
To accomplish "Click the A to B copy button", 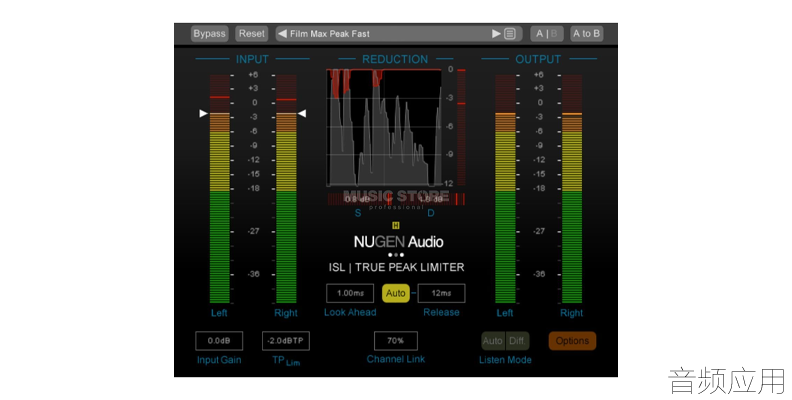I will click(x=586, y=34).
